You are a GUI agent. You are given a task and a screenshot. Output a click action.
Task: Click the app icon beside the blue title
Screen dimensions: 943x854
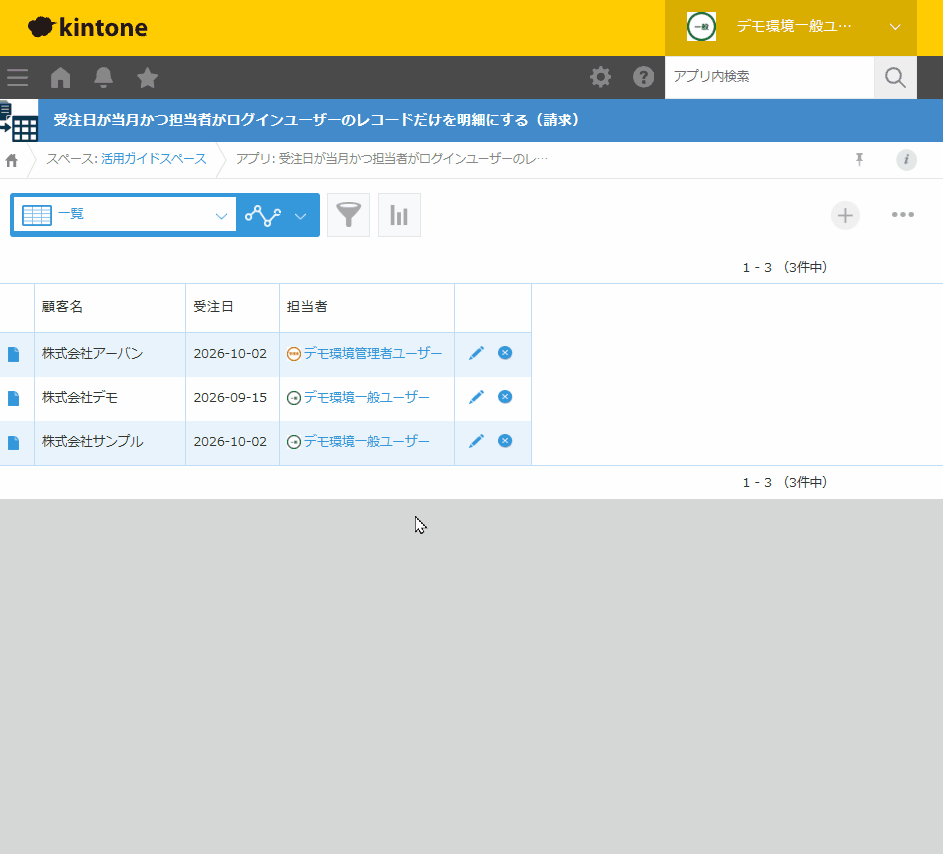point(19,120)
